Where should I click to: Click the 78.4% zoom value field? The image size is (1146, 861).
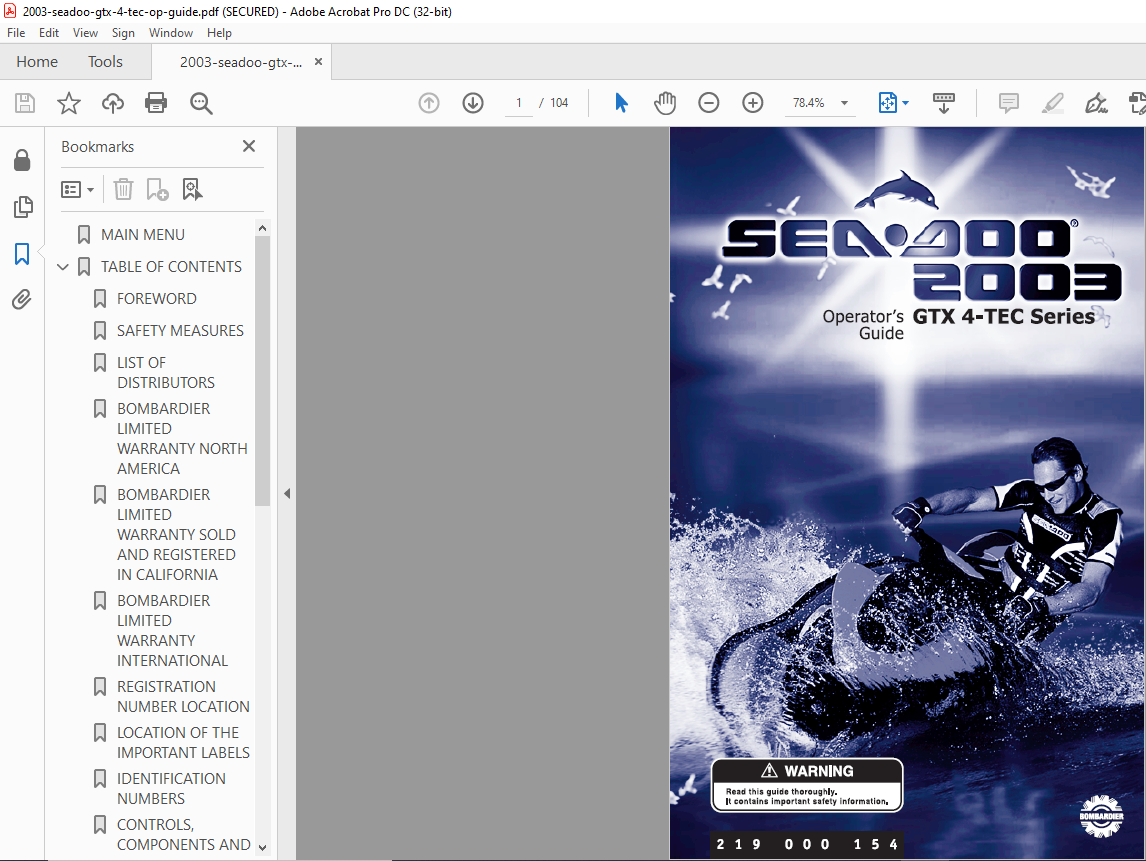tap(808, 103)
